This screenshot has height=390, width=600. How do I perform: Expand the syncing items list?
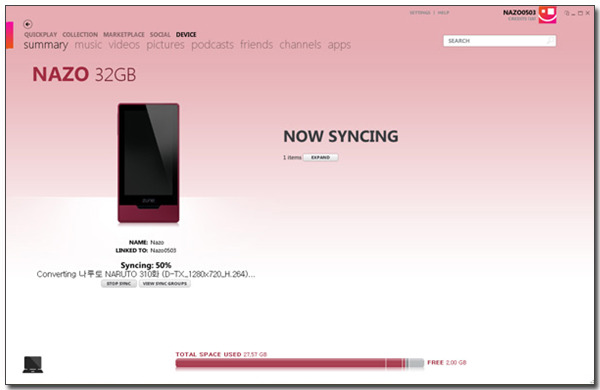click(x=320, y=157)
